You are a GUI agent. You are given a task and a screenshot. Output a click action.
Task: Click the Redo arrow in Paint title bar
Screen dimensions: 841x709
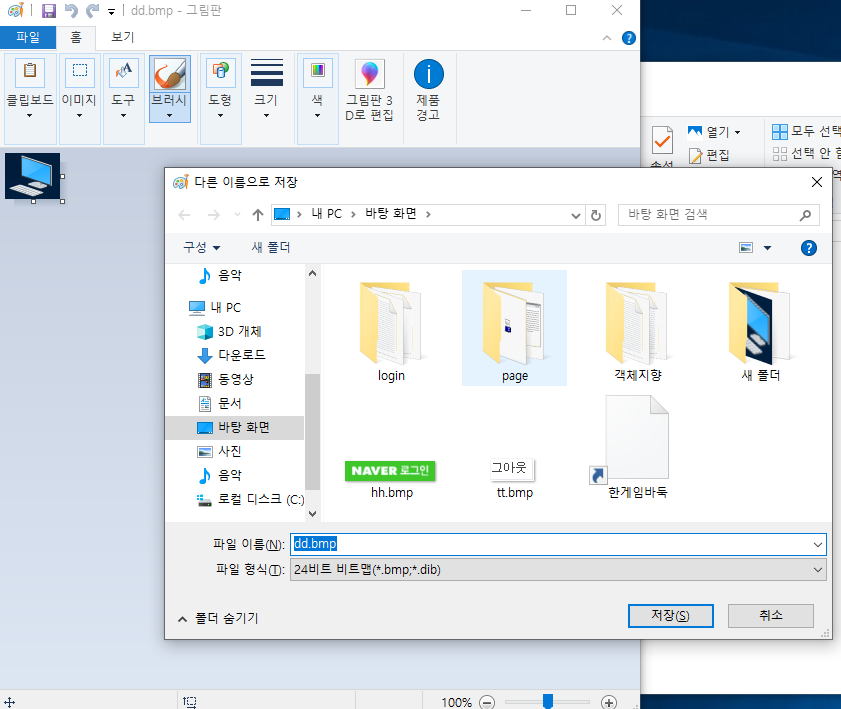(93, 10)
